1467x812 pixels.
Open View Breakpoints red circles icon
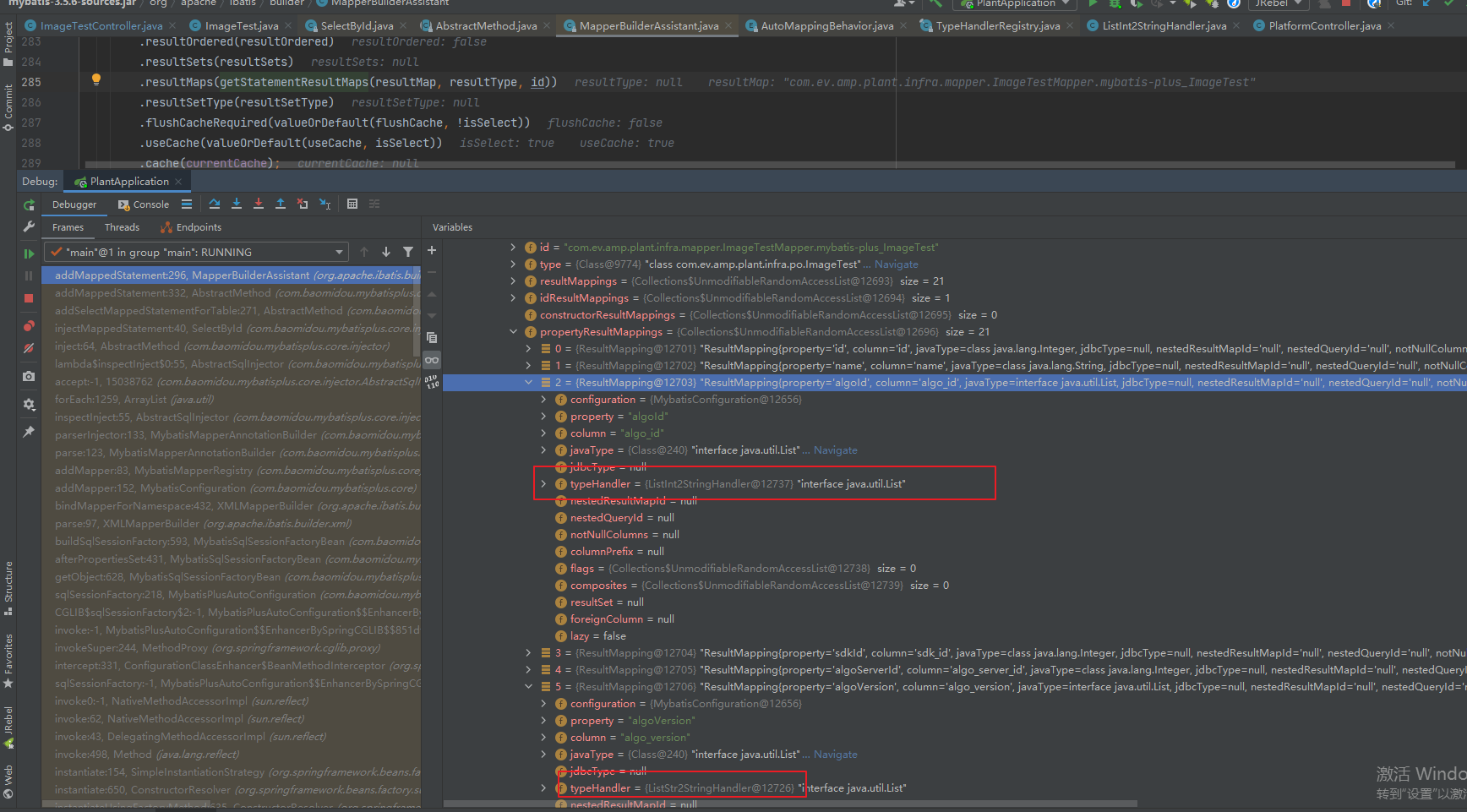click(30, 326)
